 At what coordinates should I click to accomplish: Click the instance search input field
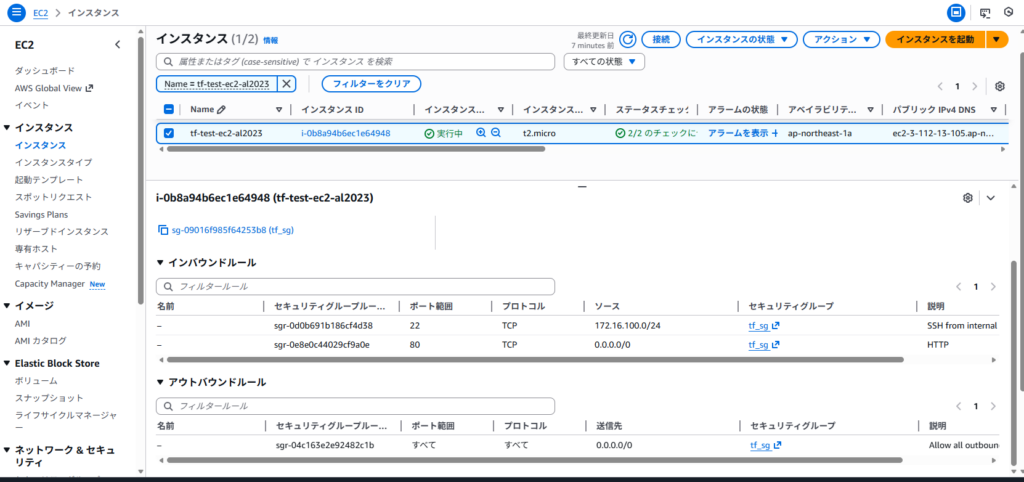click(360, 62)
